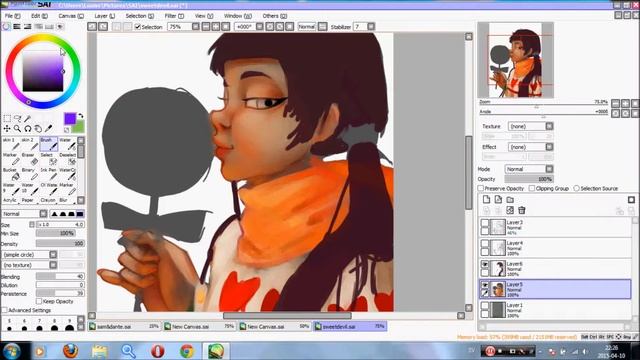Choose the Bucket fill tool
Screen dimensions: 640x360
[11, 175]
